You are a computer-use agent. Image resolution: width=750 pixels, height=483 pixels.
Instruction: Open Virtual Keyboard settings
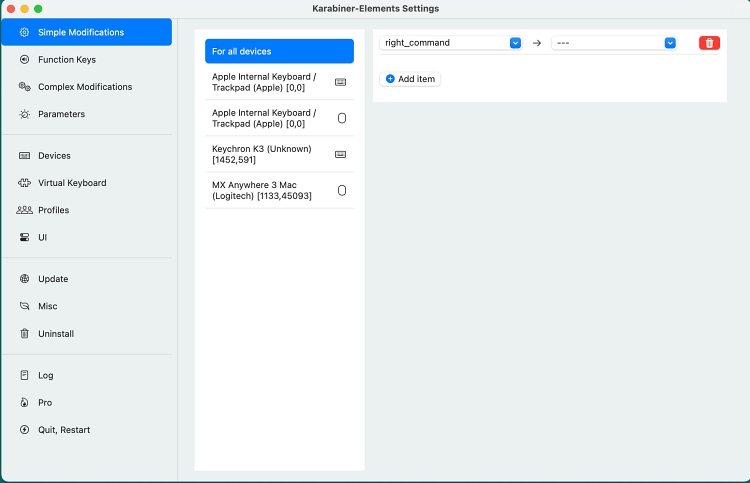point(87,183)
